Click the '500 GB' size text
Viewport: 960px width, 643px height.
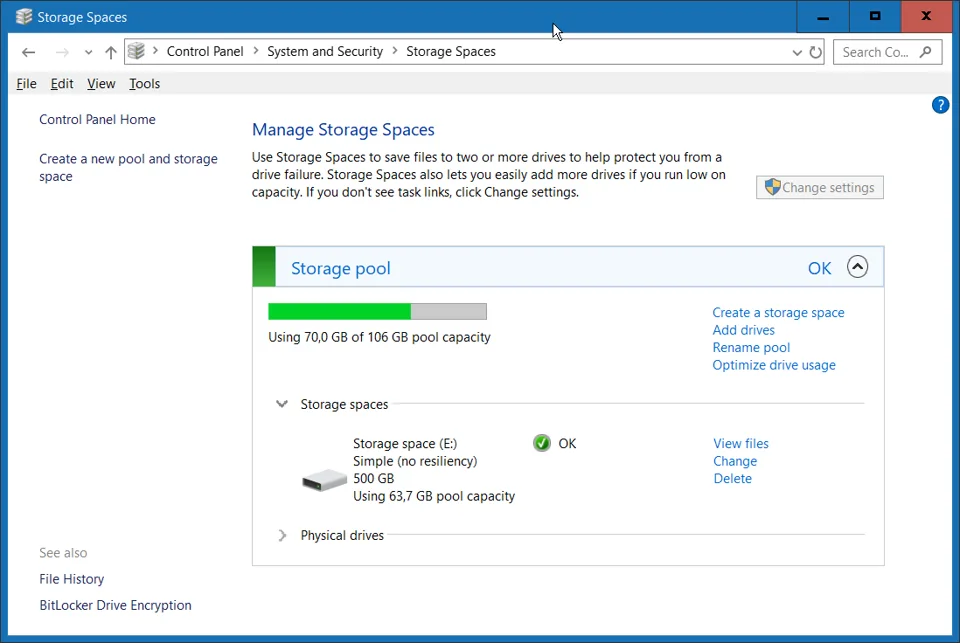(x=373, y=478)
